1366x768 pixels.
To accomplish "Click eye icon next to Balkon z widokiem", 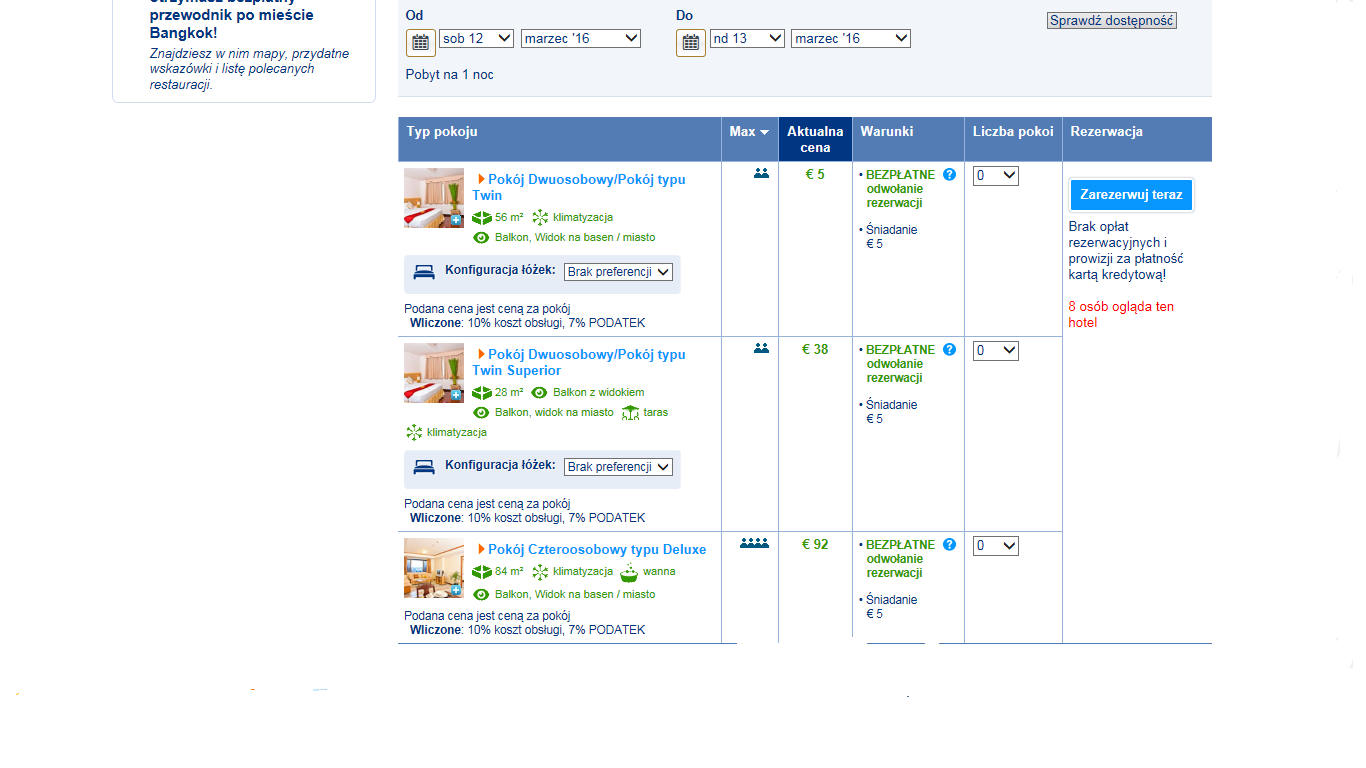I will (539, 392).
